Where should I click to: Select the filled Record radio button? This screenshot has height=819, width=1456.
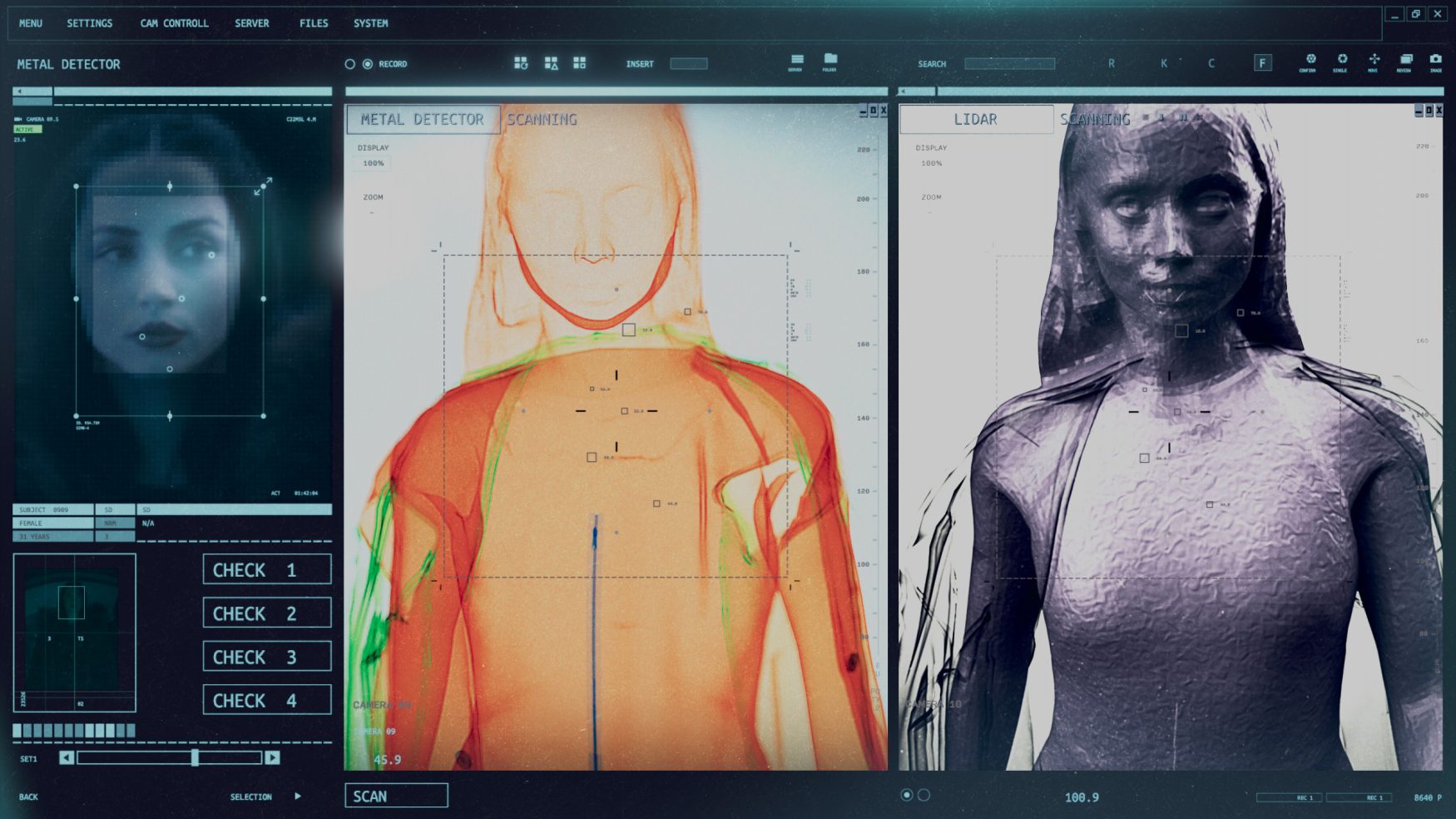368,64
